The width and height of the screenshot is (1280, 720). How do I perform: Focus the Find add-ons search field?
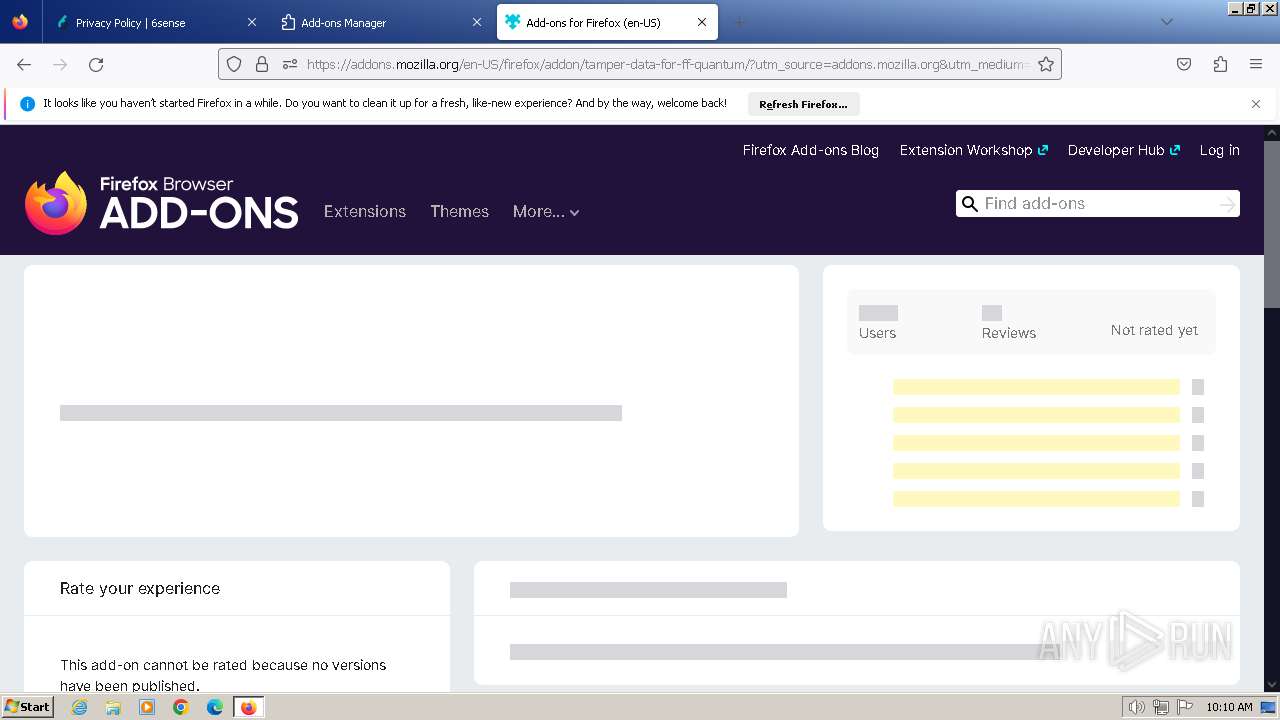(x=1097, y=203)
